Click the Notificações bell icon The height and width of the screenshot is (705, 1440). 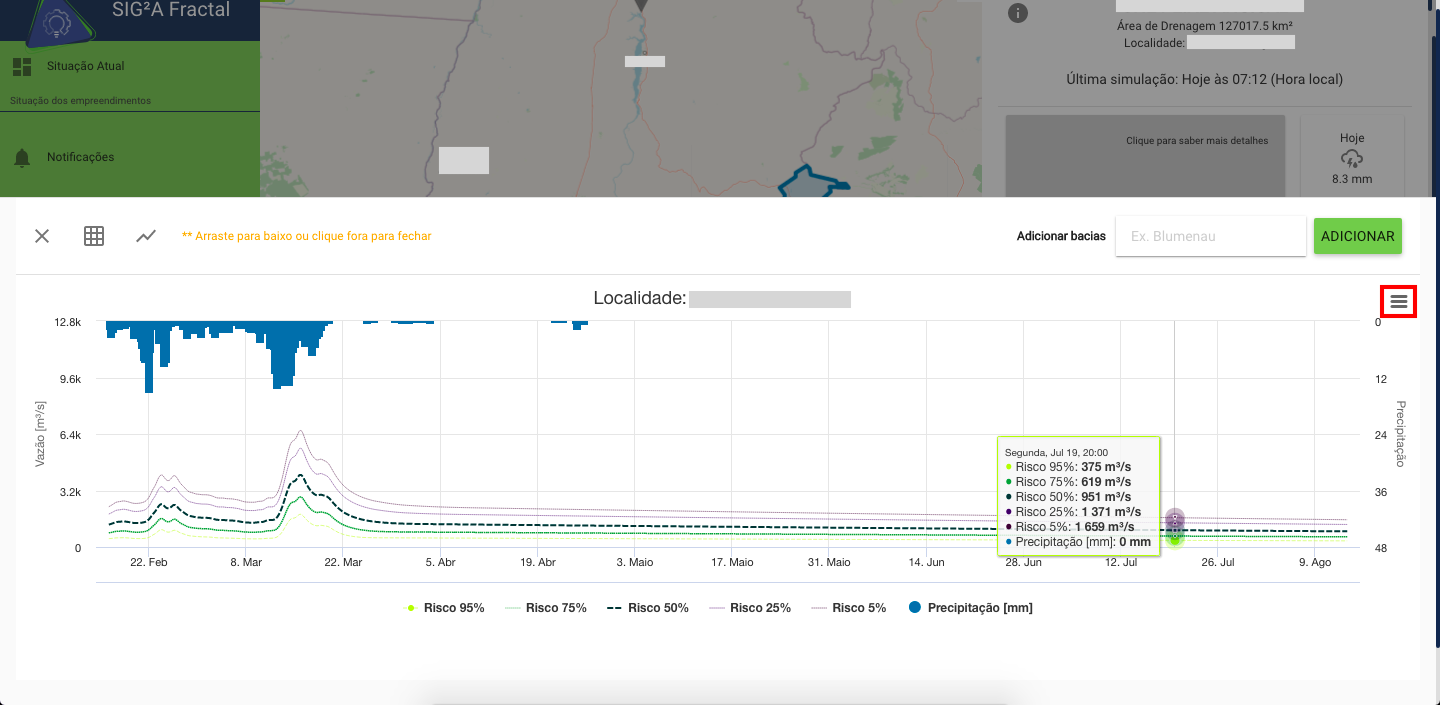pos(22,158)
